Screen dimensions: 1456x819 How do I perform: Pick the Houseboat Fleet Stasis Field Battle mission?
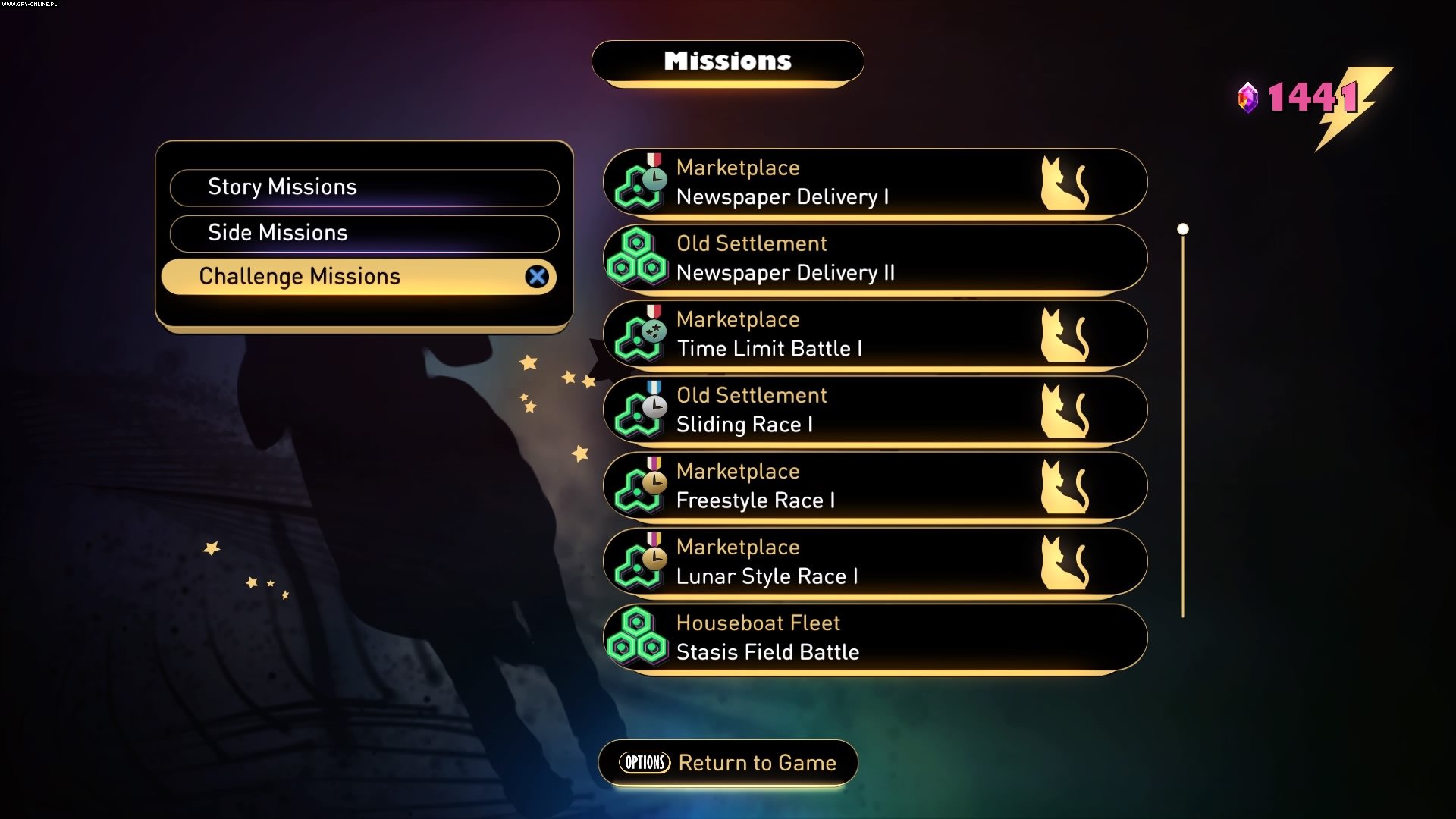click(875, 637)
